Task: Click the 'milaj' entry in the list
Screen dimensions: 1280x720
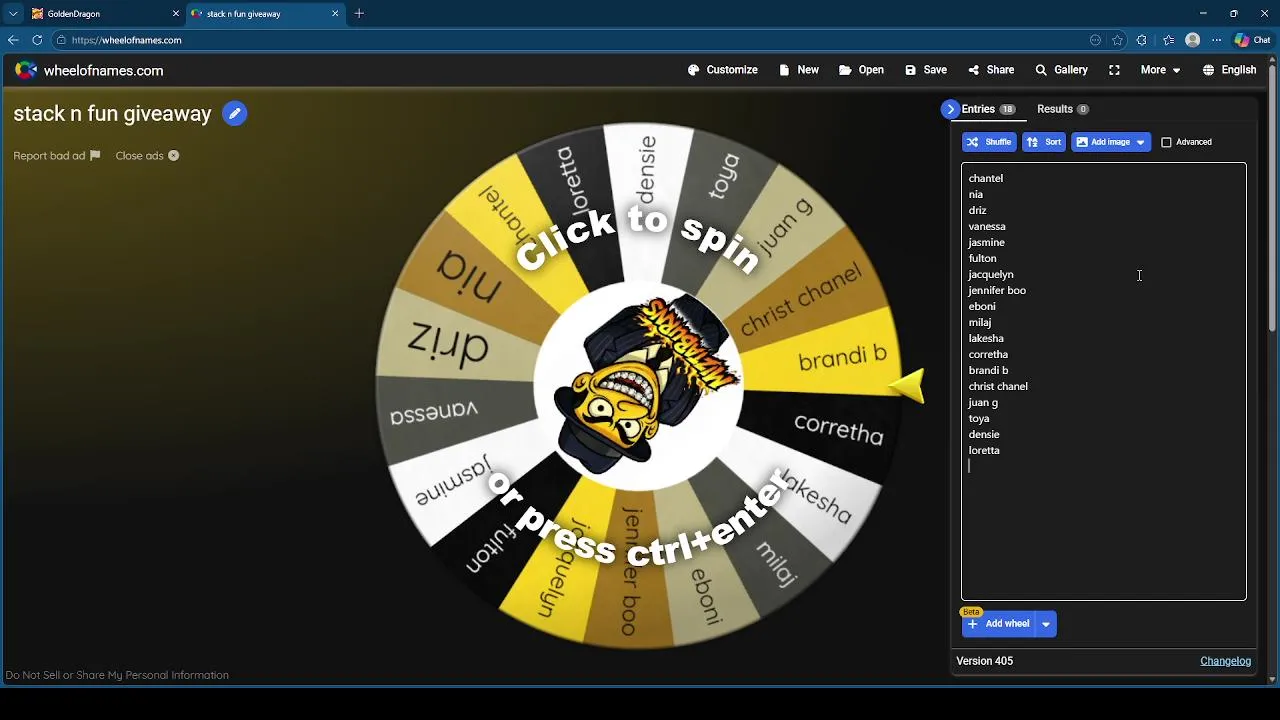Action: [x=979, y=322]
